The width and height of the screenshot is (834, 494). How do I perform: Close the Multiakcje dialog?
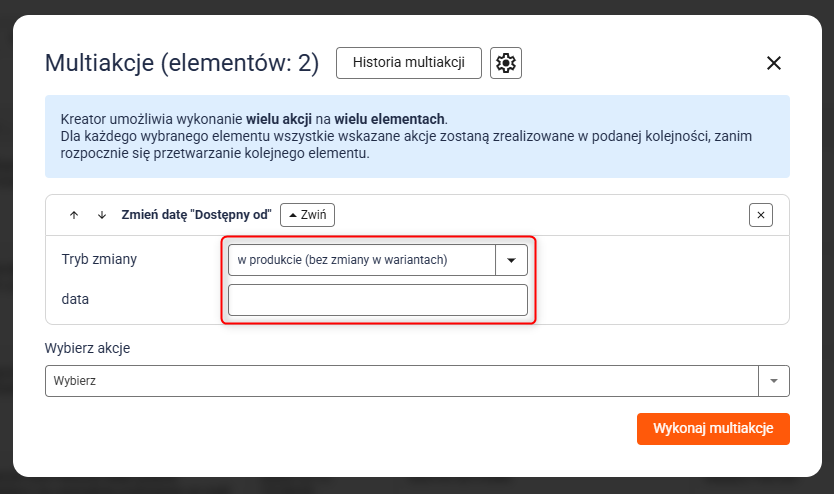[x=773, y=63]
